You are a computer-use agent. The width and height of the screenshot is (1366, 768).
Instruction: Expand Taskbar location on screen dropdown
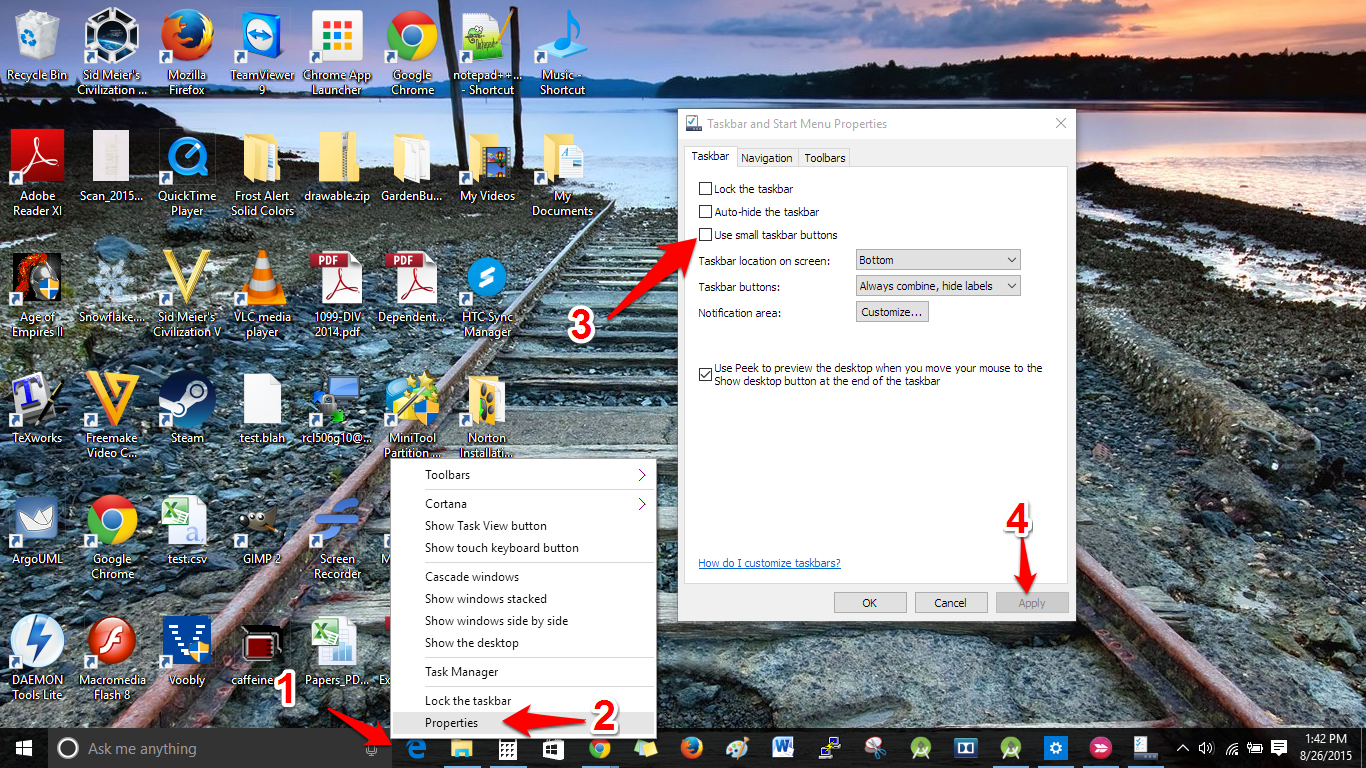[938, 260]
